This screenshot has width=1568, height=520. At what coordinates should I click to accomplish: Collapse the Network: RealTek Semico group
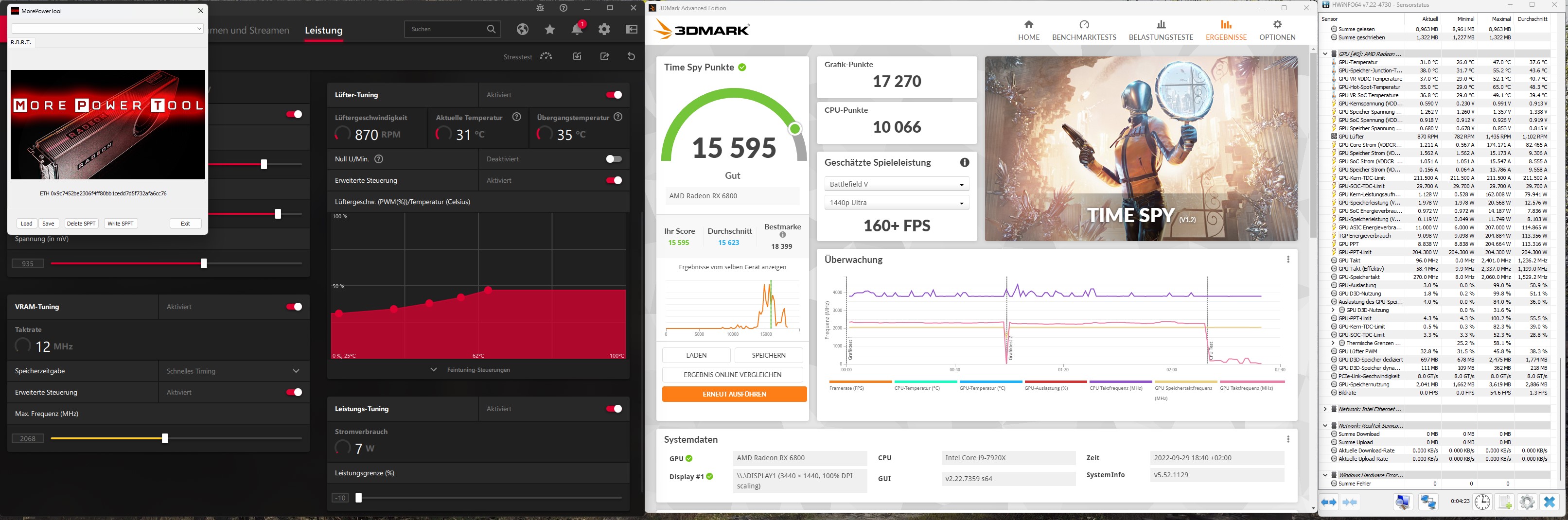pyautogui.click(x=1325, y=426)
